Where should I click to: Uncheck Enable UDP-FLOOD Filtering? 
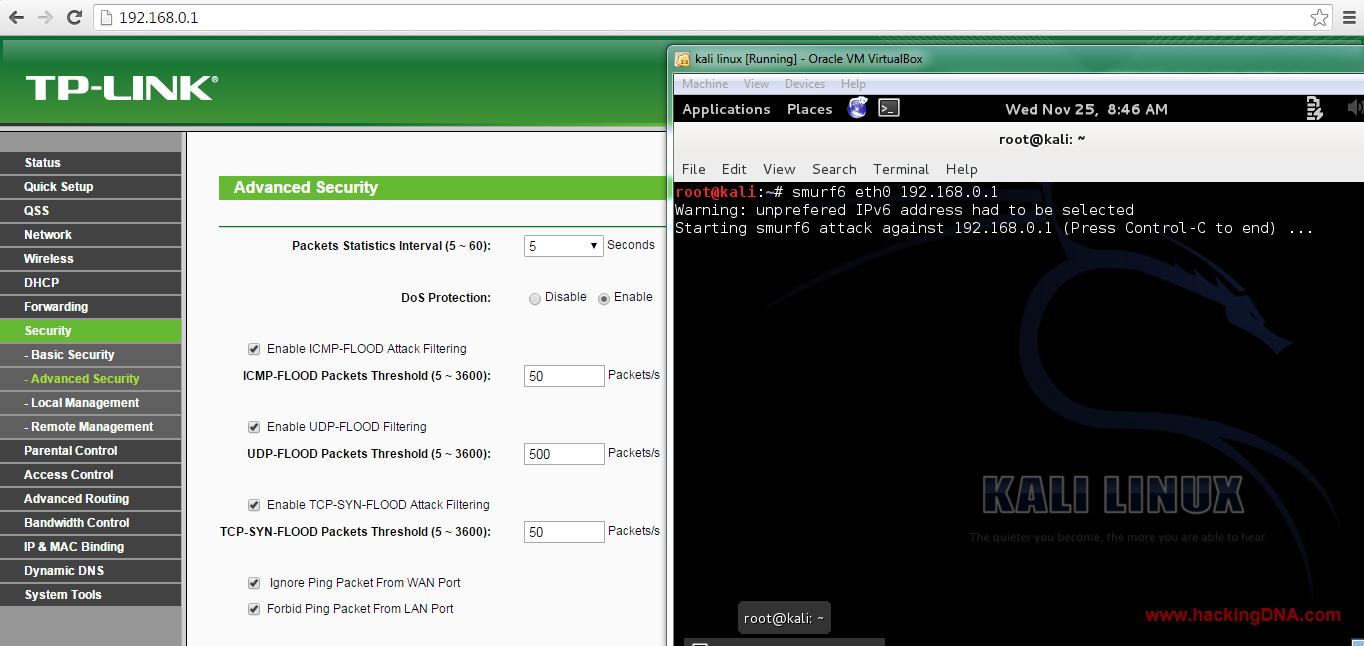tap(254, 427)
